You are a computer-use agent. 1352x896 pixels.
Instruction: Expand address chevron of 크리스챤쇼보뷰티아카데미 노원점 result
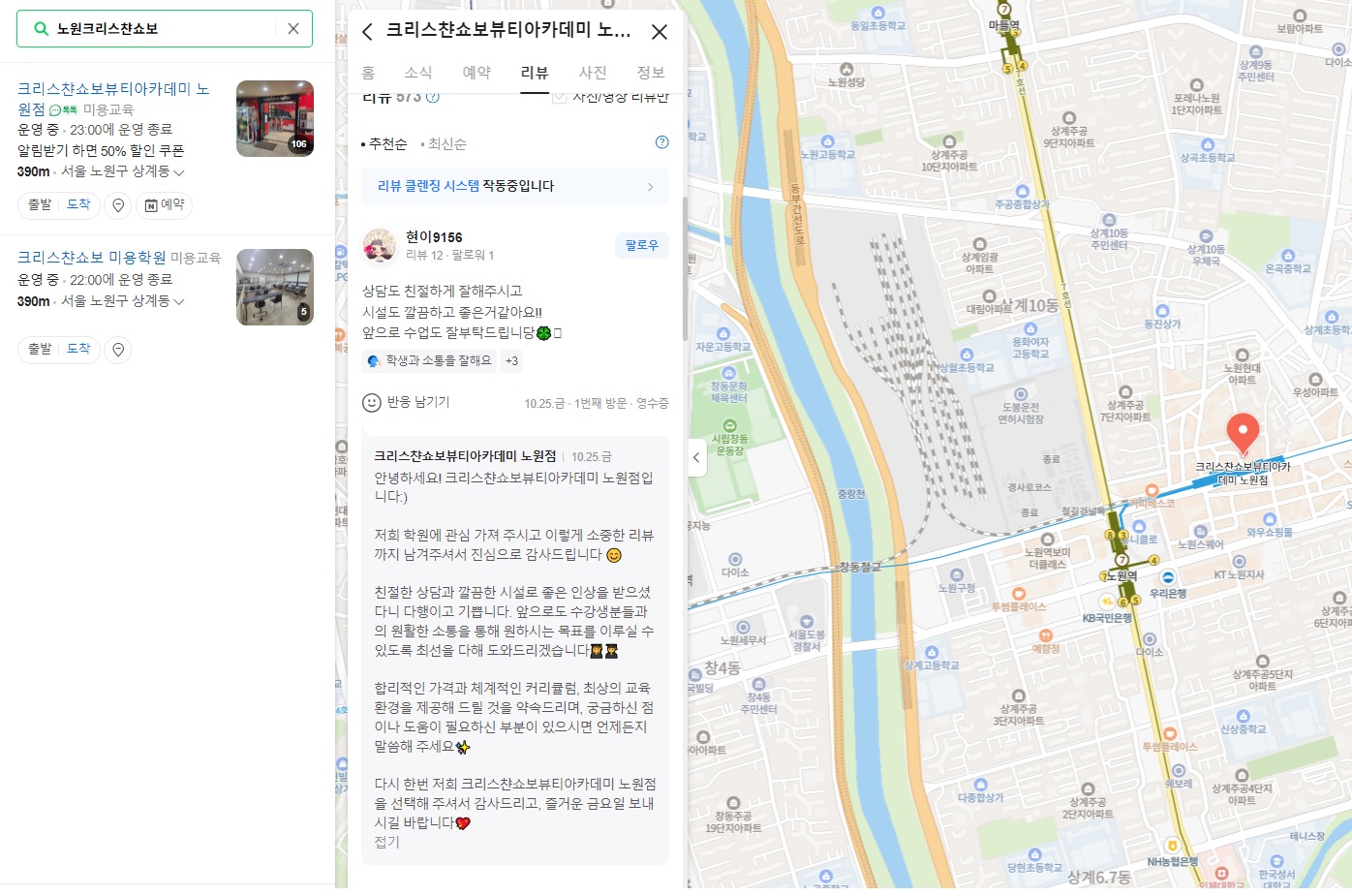pos(179,172)
